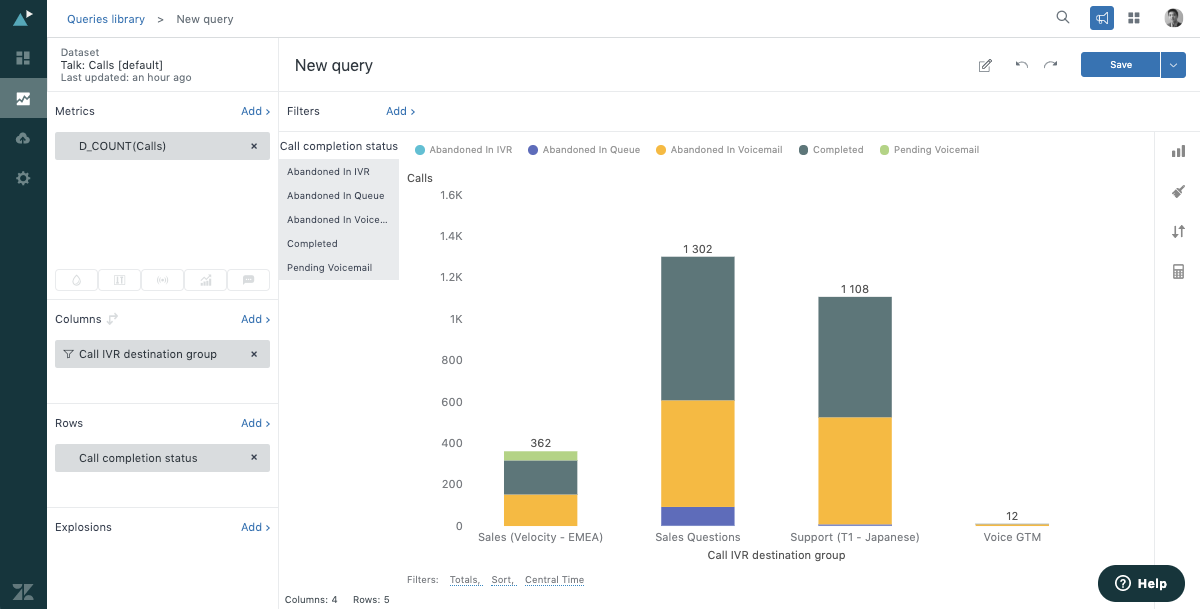Click the undo arrow icon
This screenshot has height=609, width=1200.
pos(1021,65)
